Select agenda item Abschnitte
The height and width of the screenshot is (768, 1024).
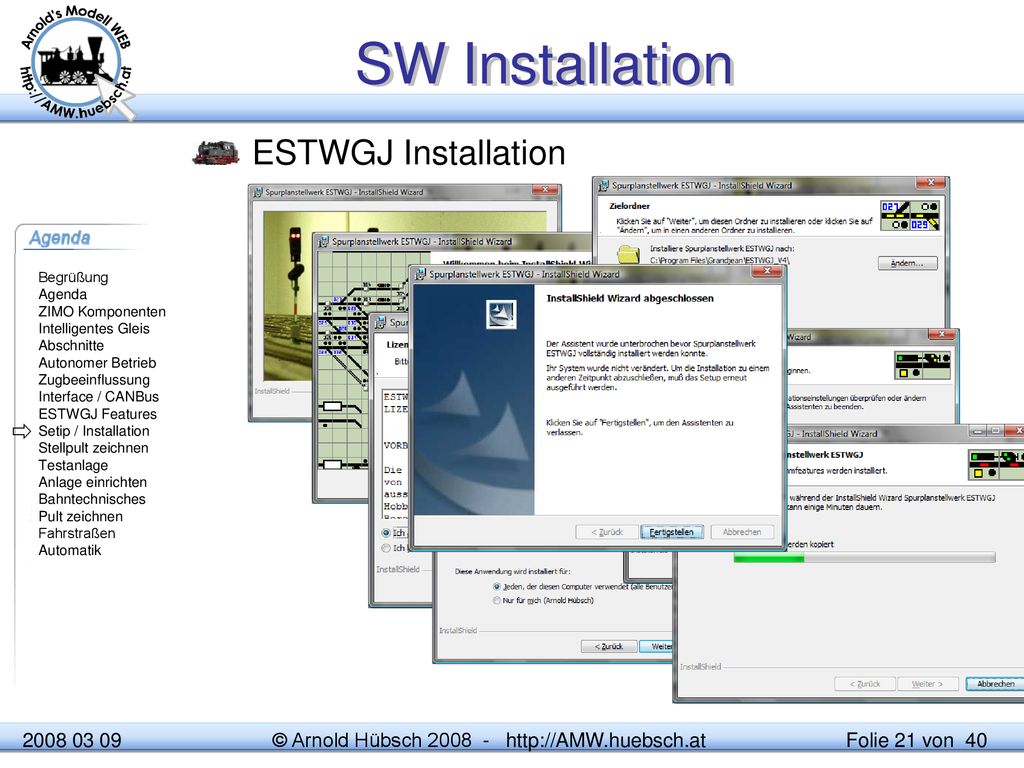click(x=71, y=345)
